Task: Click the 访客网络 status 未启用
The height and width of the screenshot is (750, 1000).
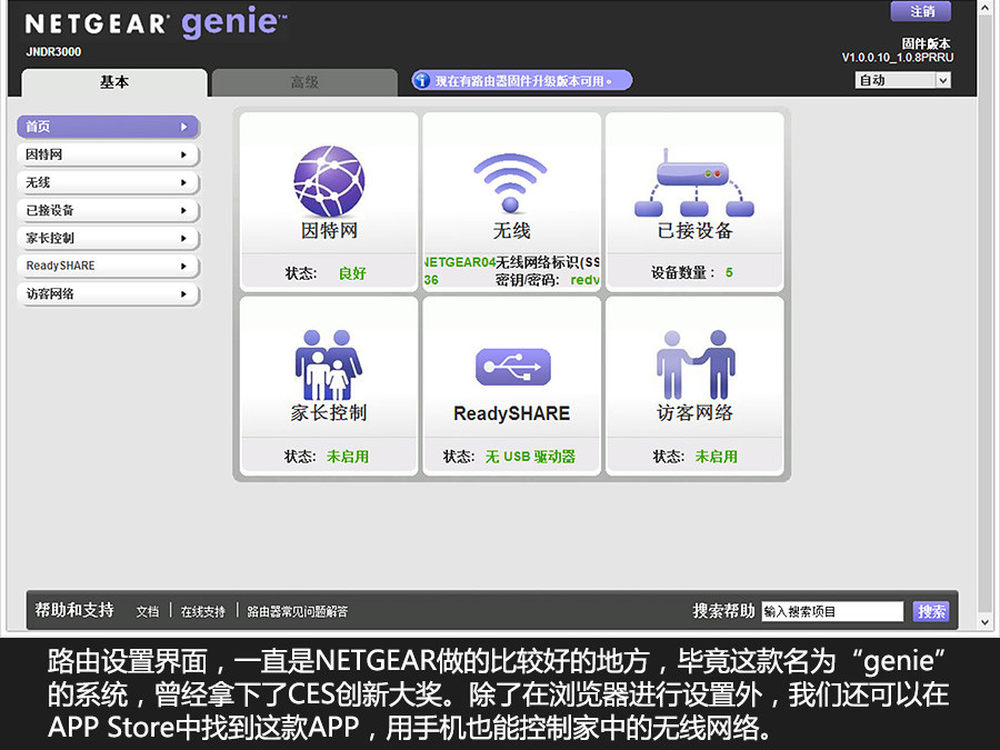Action: click(x=716, y=457)
